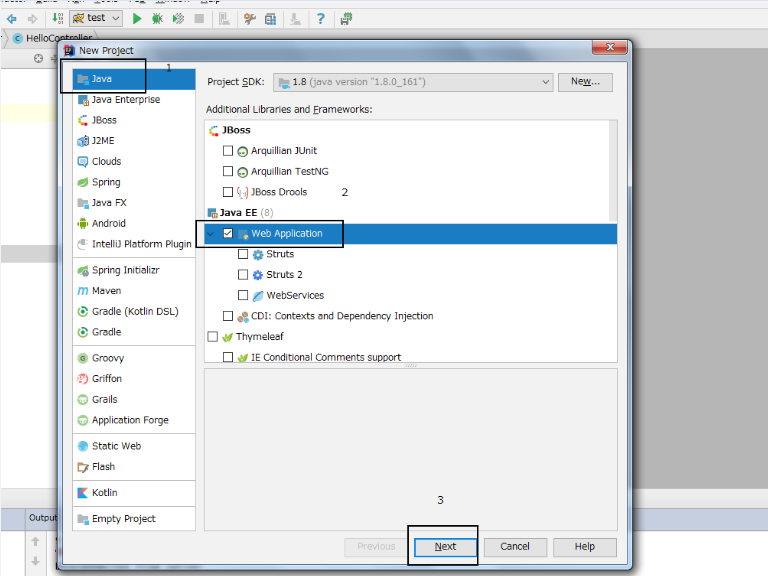Select Java Enterprise project type
This screenshot has width=768, height=576.
pos(134,99)
